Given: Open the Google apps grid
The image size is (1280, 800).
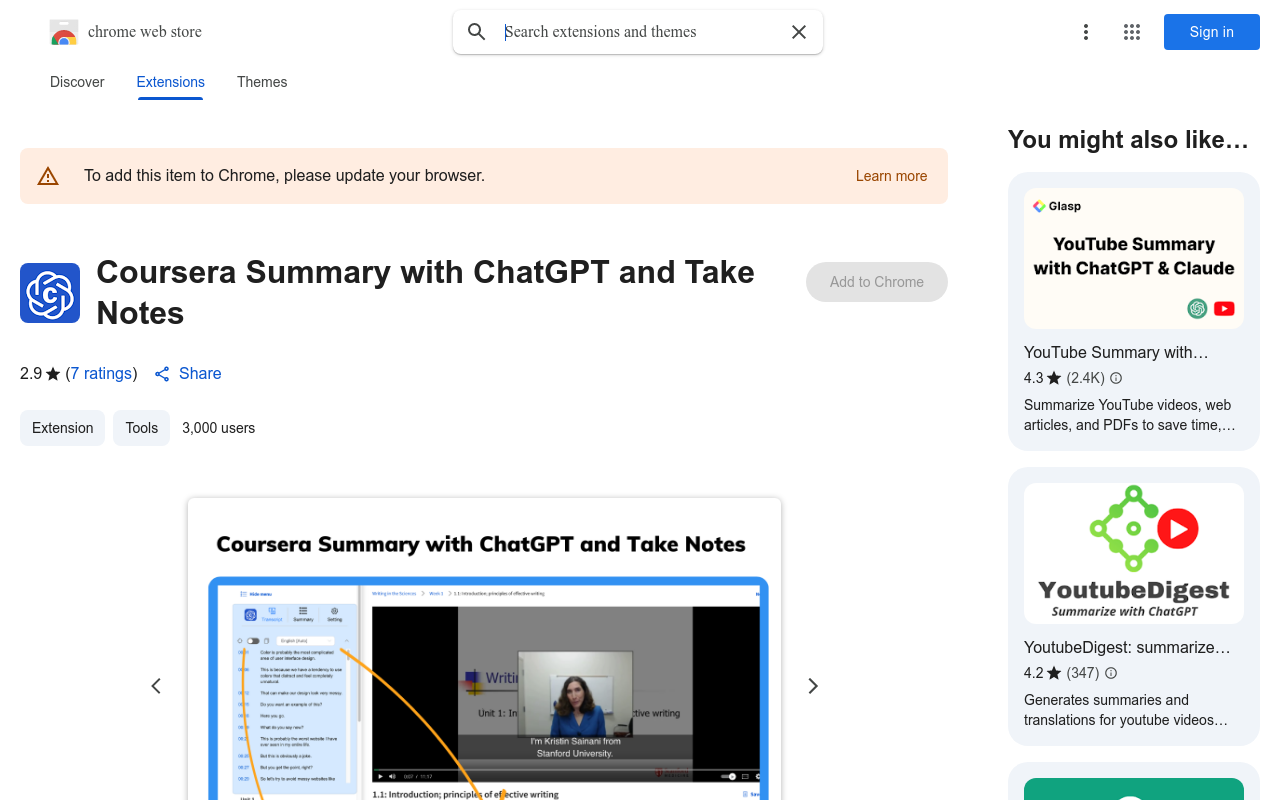Looking at the screenshot, I should pyautogui.click(x=1131, y=32).
